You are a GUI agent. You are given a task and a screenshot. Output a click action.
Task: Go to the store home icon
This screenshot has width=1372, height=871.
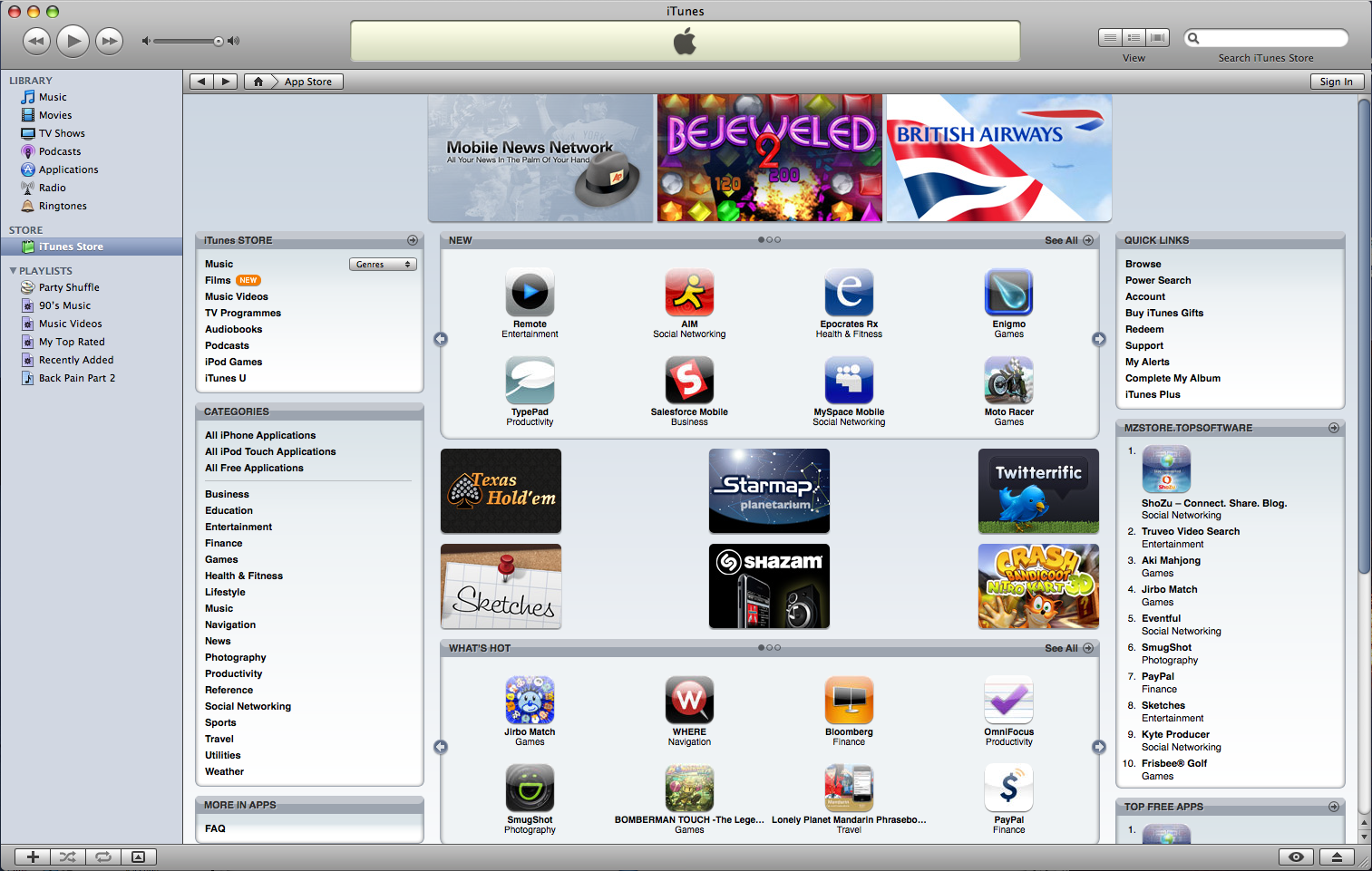pos(258,82)
